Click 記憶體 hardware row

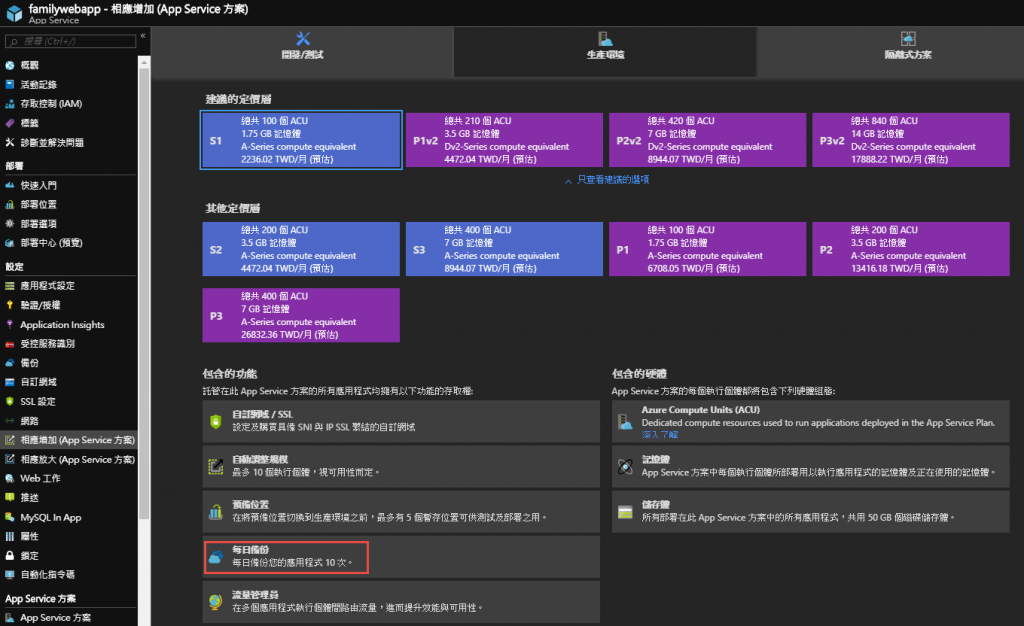point(810,466)
